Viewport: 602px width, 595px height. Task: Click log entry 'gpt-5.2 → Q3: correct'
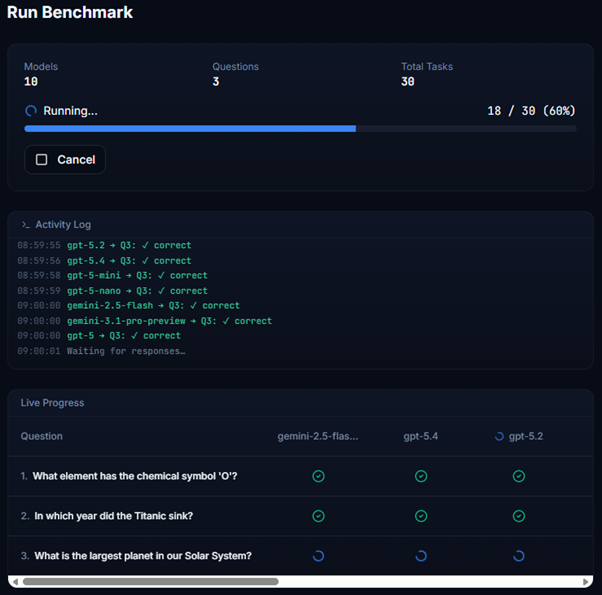[129, 245]
